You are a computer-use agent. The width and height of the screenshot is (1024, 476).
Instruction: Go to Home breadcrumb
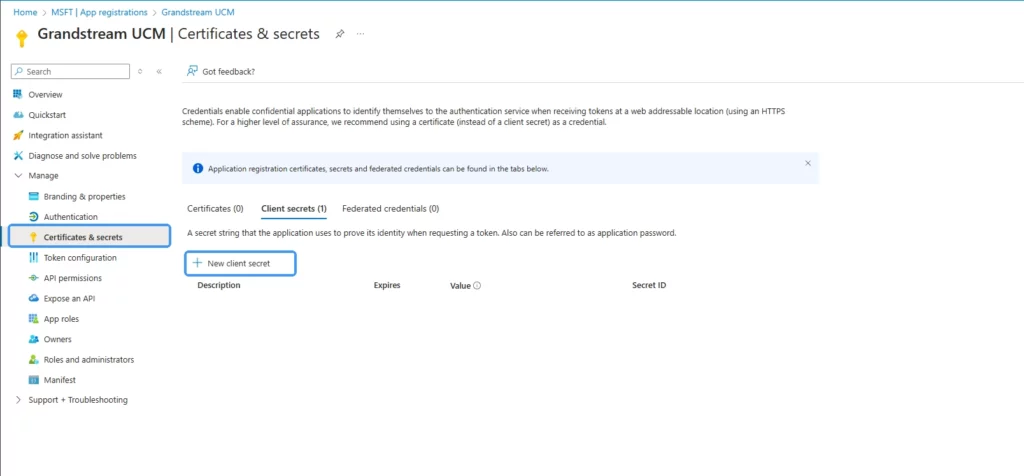click(x=25, y=12)
